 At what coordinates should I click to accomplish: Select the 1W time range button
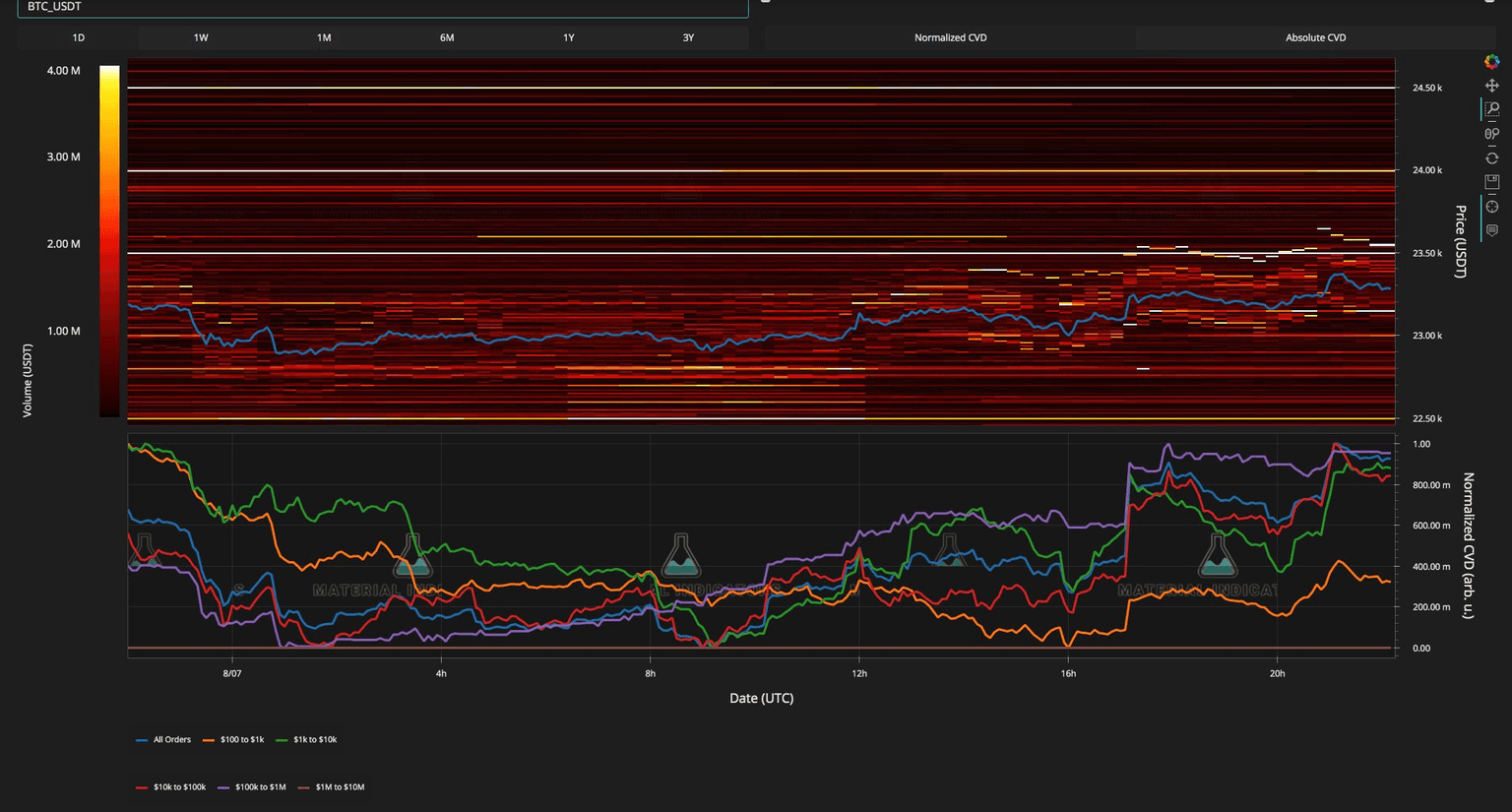click(200, 37)
